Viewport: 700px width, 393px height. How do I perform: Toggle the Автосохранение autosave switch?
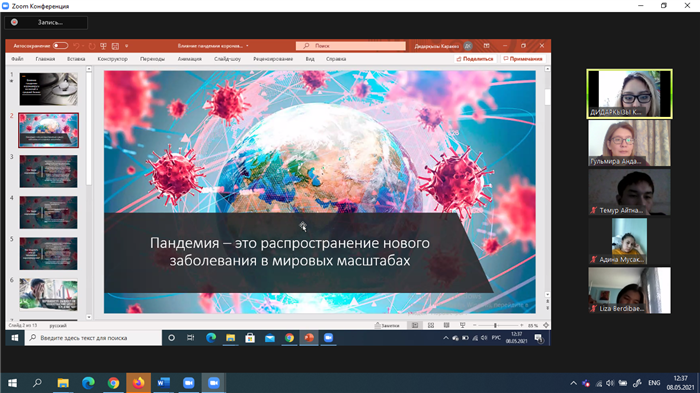60,46
